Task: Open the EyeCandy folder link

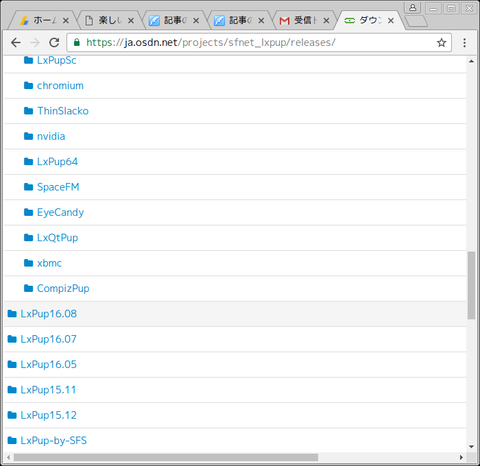Action: pos(60,212)
